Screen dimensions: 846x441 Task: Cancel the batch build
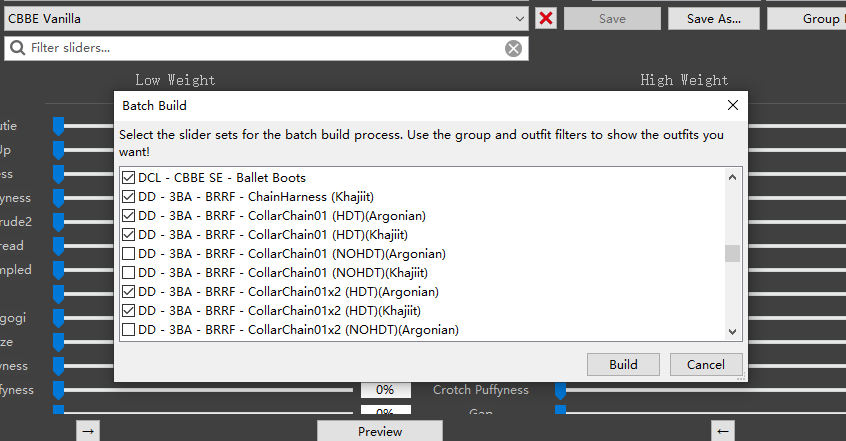tap(706, 364)
